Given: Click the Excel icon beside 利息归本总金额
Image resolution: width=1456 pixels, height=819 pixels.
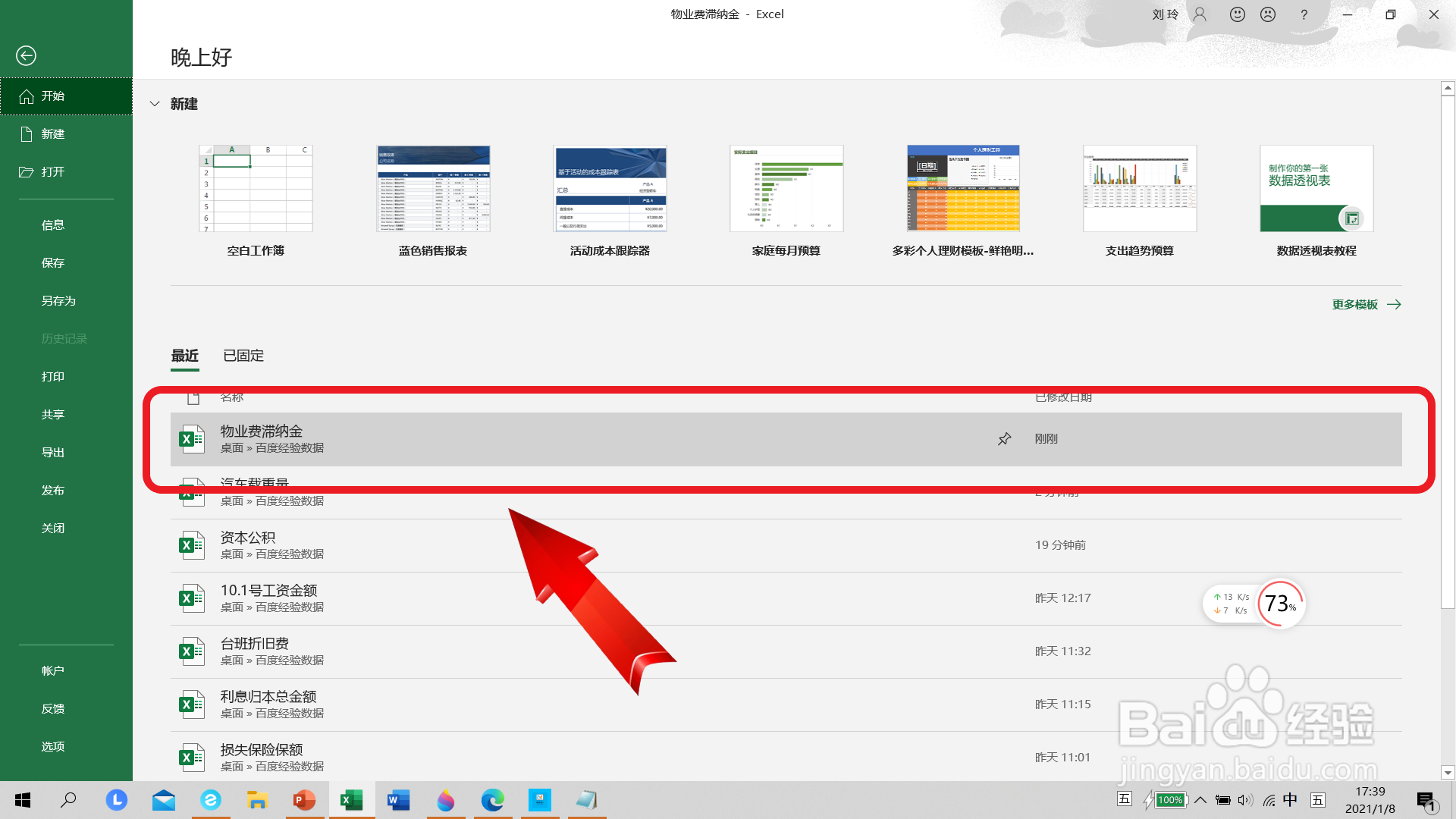Looking at the screenshot, I should tap(192, 704).
